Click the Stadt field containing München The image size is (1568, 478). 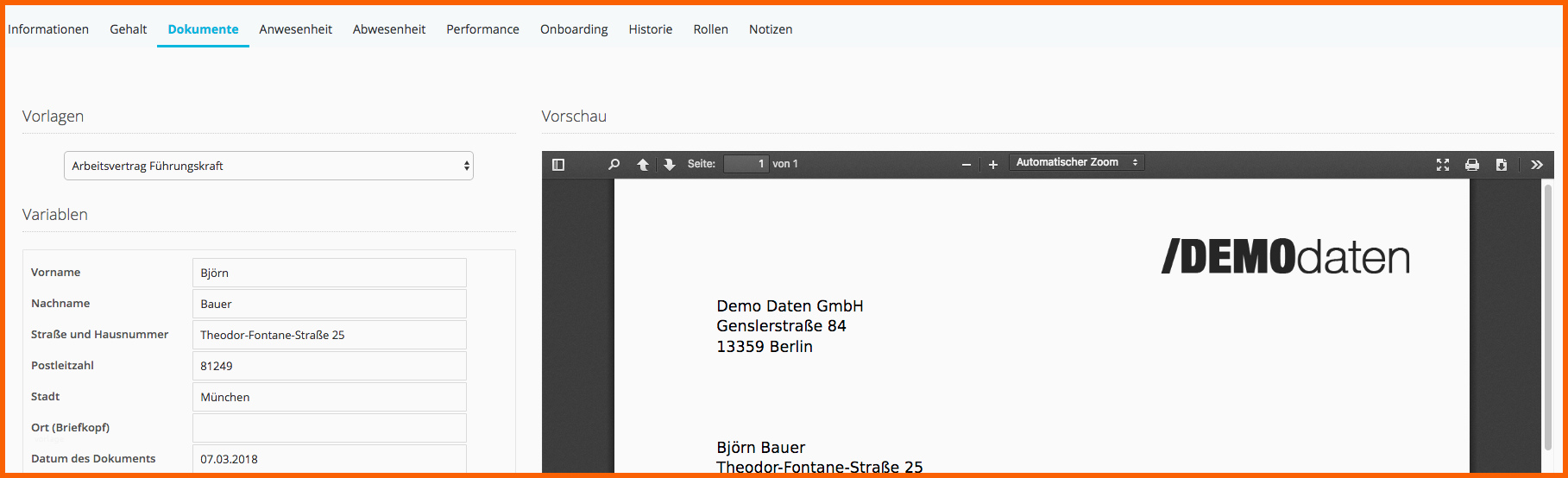tap(330, 397)
